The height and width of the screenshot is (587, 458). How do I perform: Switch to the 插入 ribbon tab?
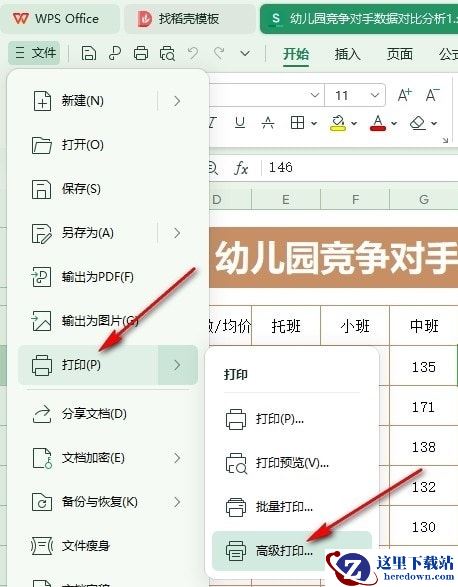coord(348,54)
